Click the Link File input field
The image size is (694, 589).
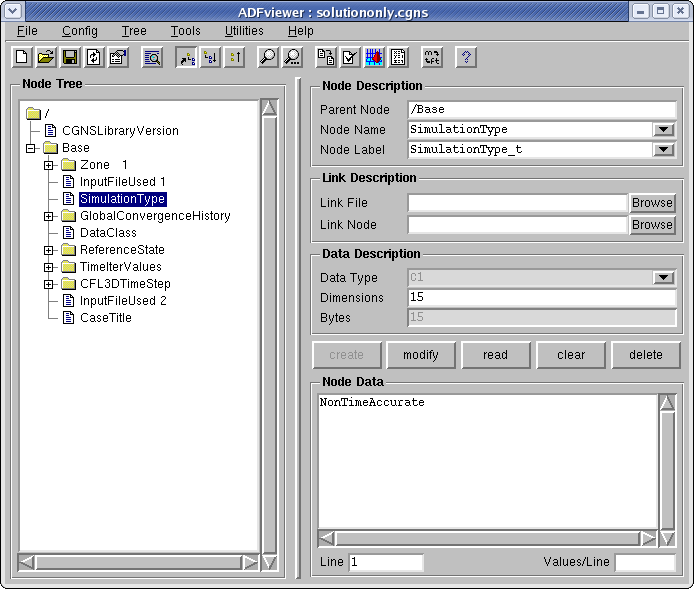pos(517,203)
